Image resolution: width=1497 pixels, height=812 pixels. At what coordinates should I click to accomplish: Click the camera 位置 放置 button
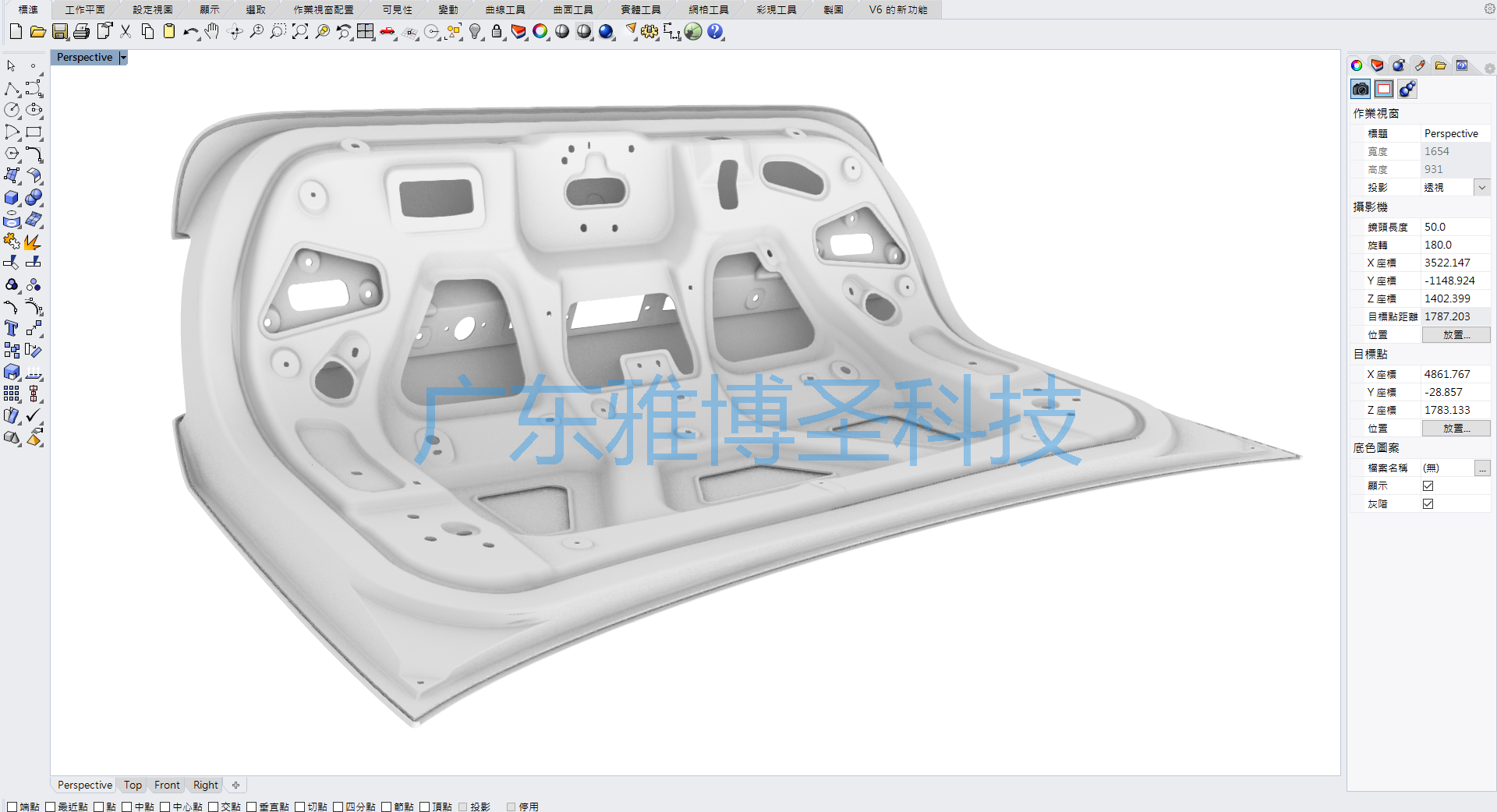pos(1456,335)
